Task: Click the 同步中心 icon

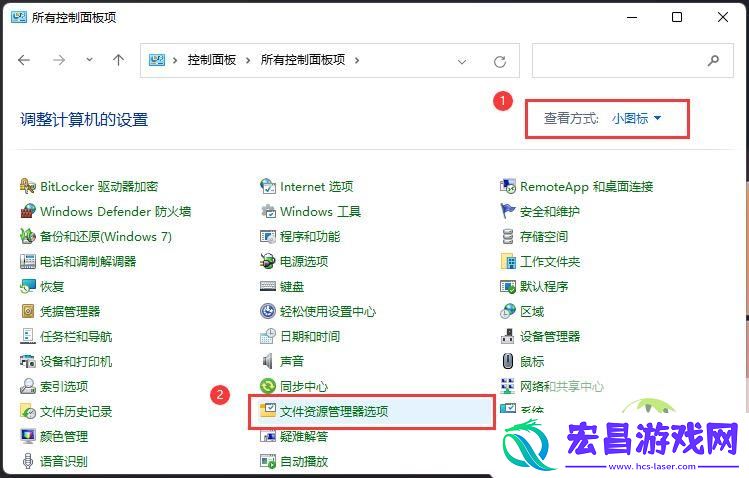Action: pyautogui.click(x=268, y=386)
